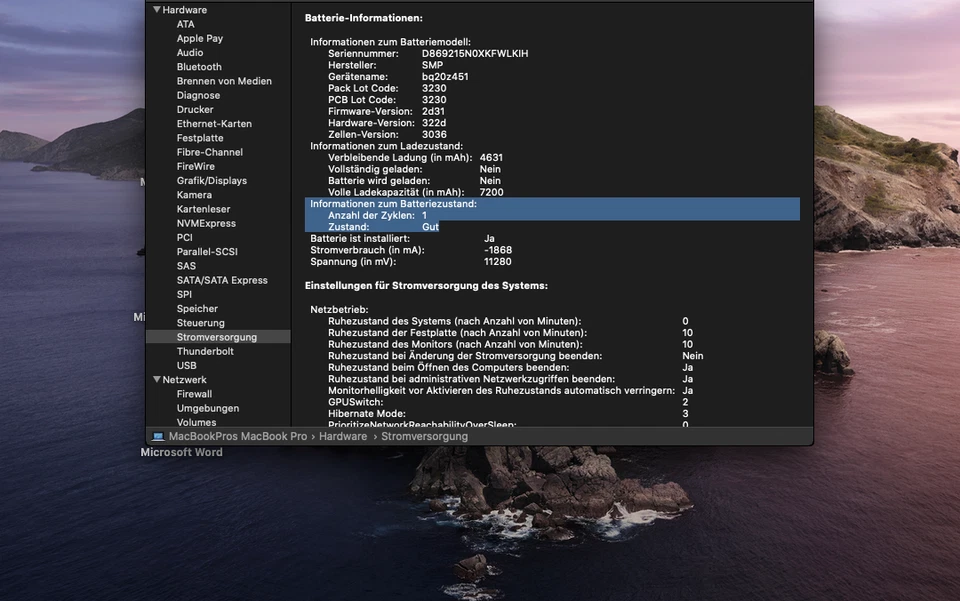This screenshot has height=601, width=960.
Task: Open SATA/SATA Express entry
Action: coord(222,280)
